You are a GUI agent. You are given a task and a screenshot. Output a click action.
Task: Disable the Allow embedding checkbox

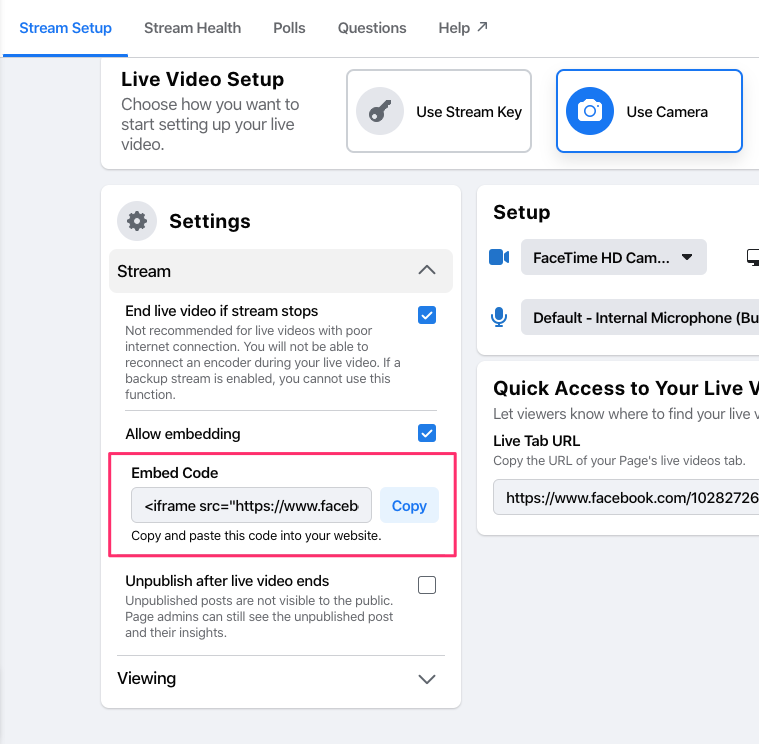pyautogui.click(x=427, y=433)
